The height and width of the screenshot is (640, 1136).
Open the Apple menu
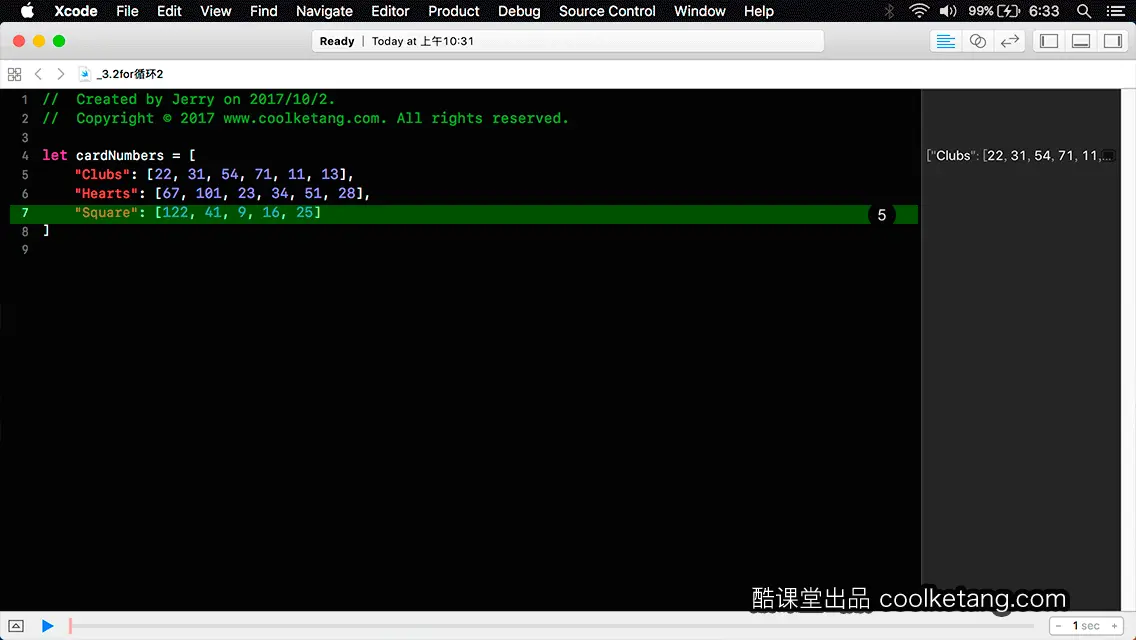(27, 11)
